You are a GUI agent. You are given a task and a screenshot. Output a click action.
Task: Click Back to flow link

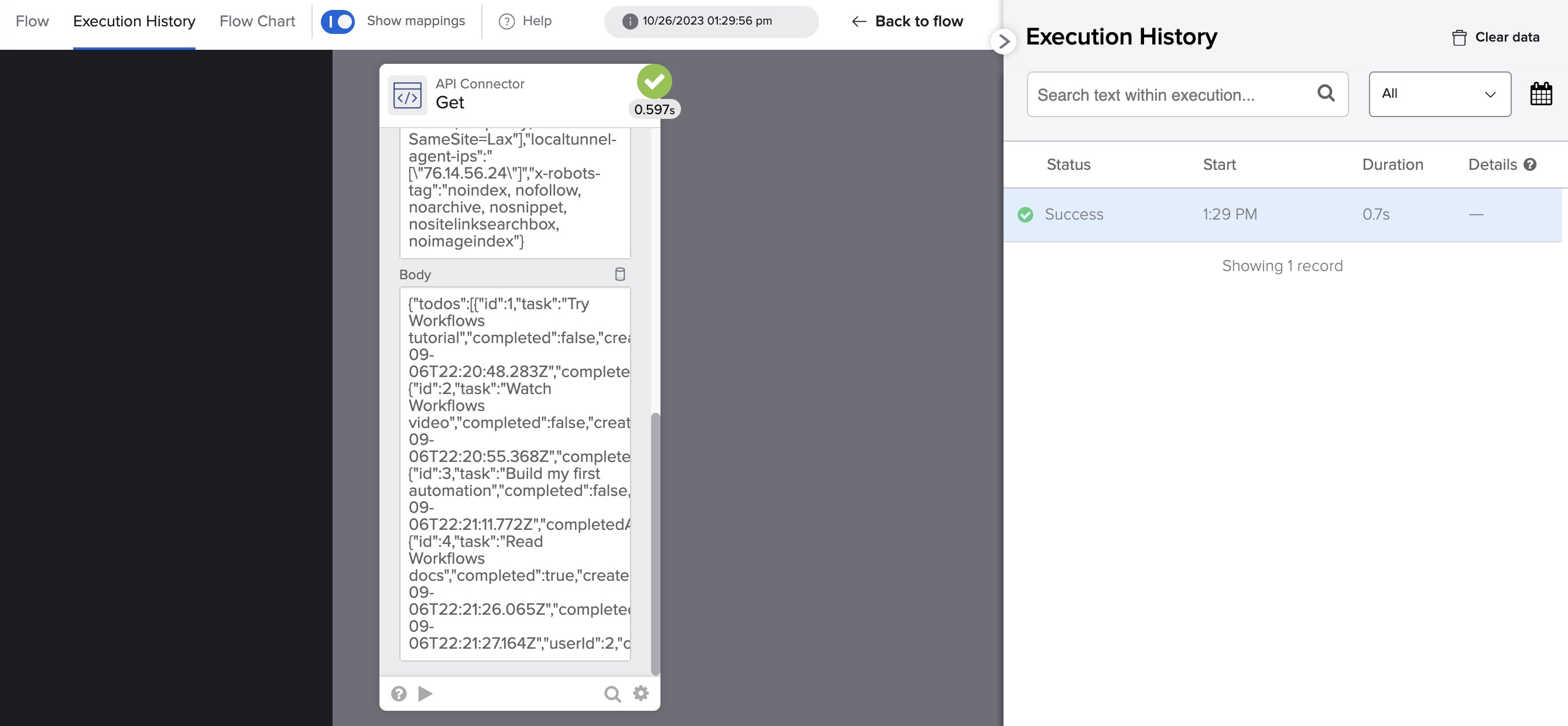(907, 21)
